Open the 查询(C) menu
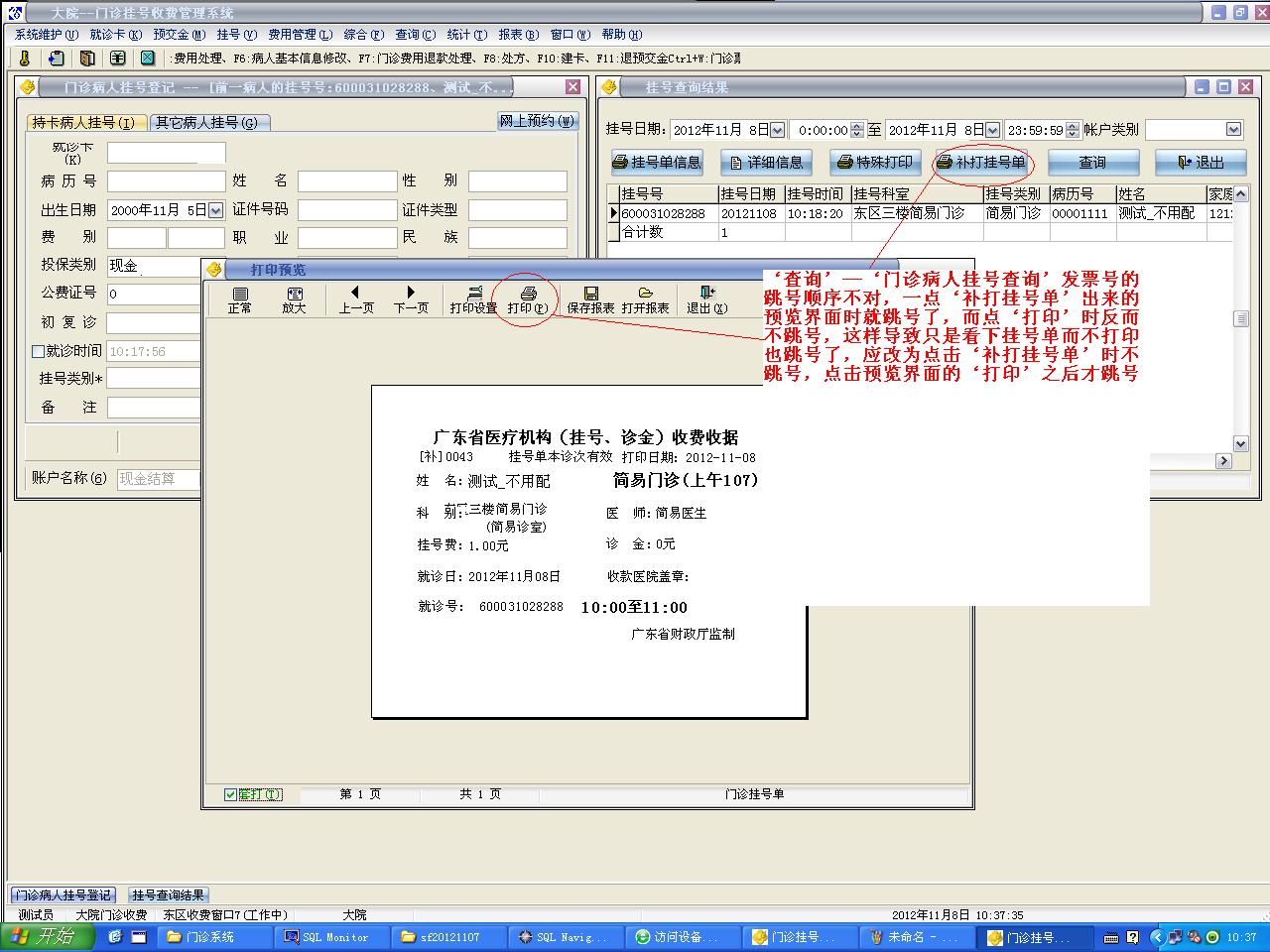This screenshot has height=952, width=1270. coord(415,35)
